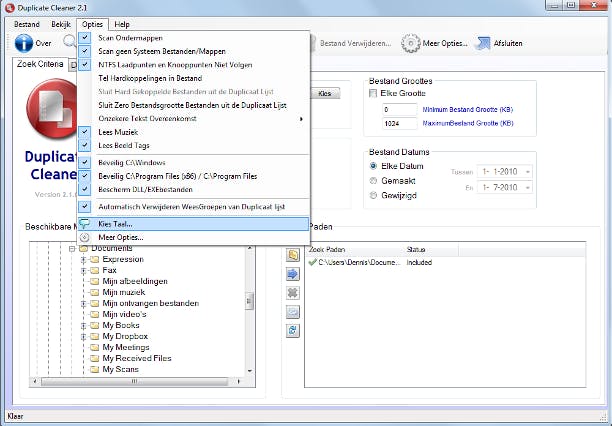
Task: Select the Gemaakt date radio button
Action: coord(373,181)
